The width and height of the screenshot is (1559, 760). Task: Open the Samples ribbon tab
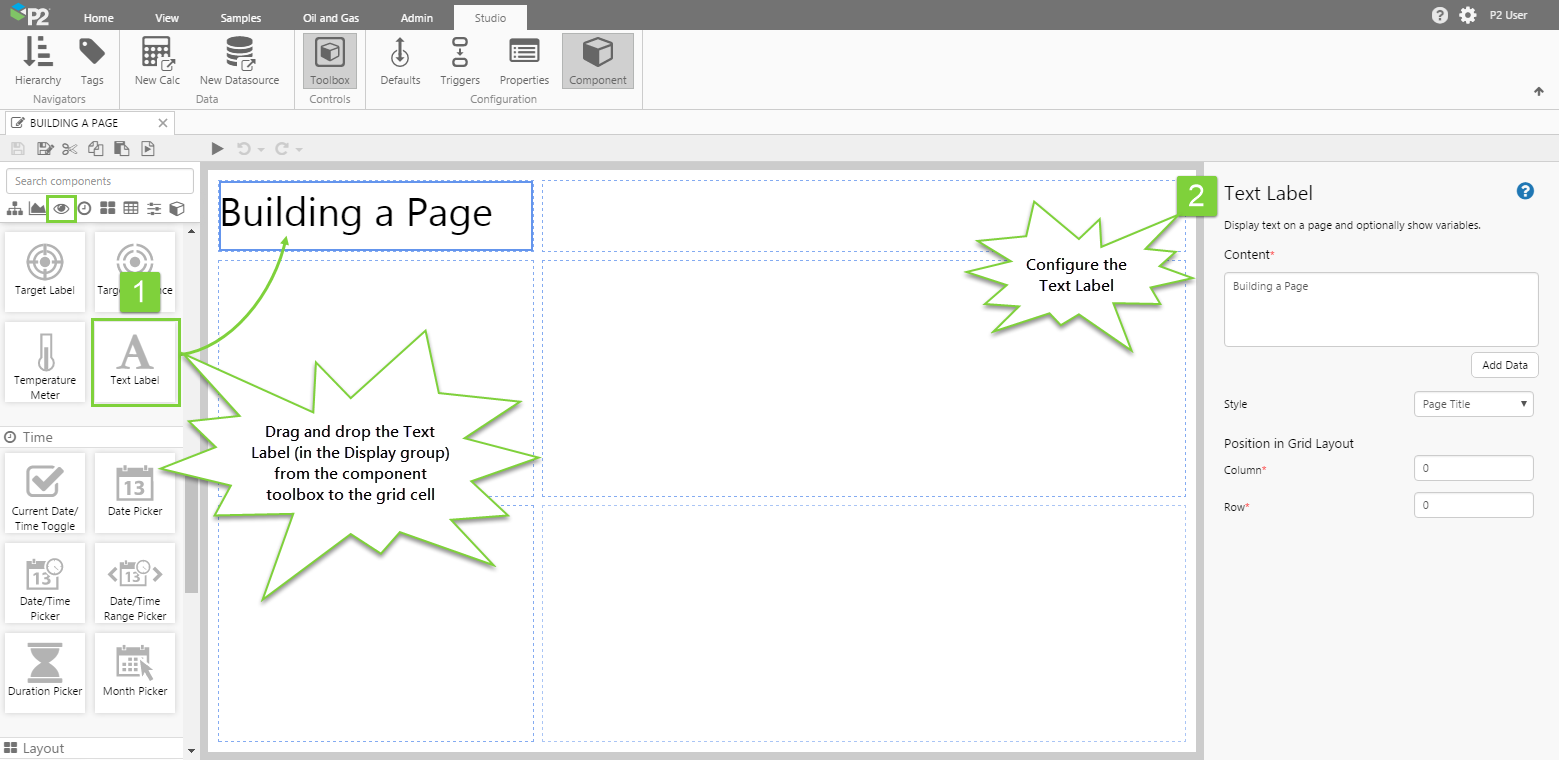pos(240,18)
